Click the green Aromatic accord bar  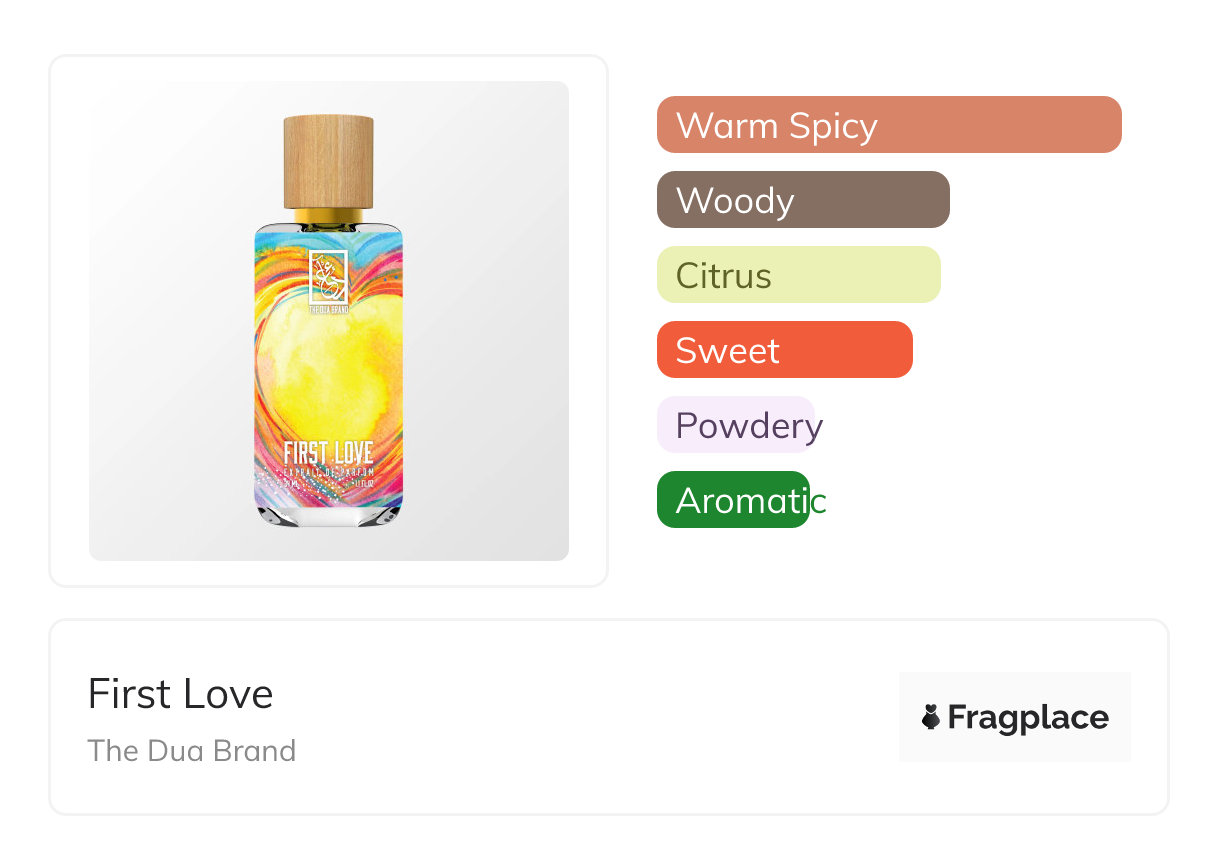733,500
